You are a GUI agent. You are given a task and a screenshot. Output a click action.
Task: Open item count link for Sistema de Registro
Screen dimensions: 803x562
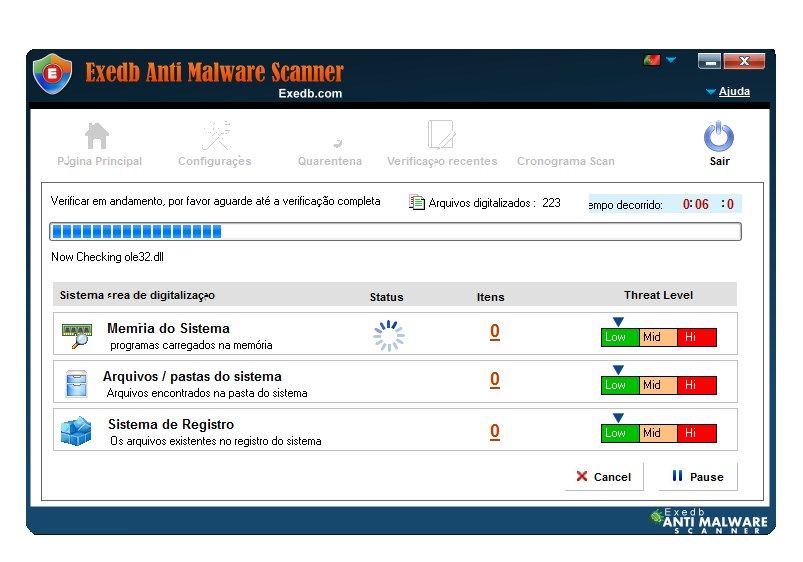(495, 431)
